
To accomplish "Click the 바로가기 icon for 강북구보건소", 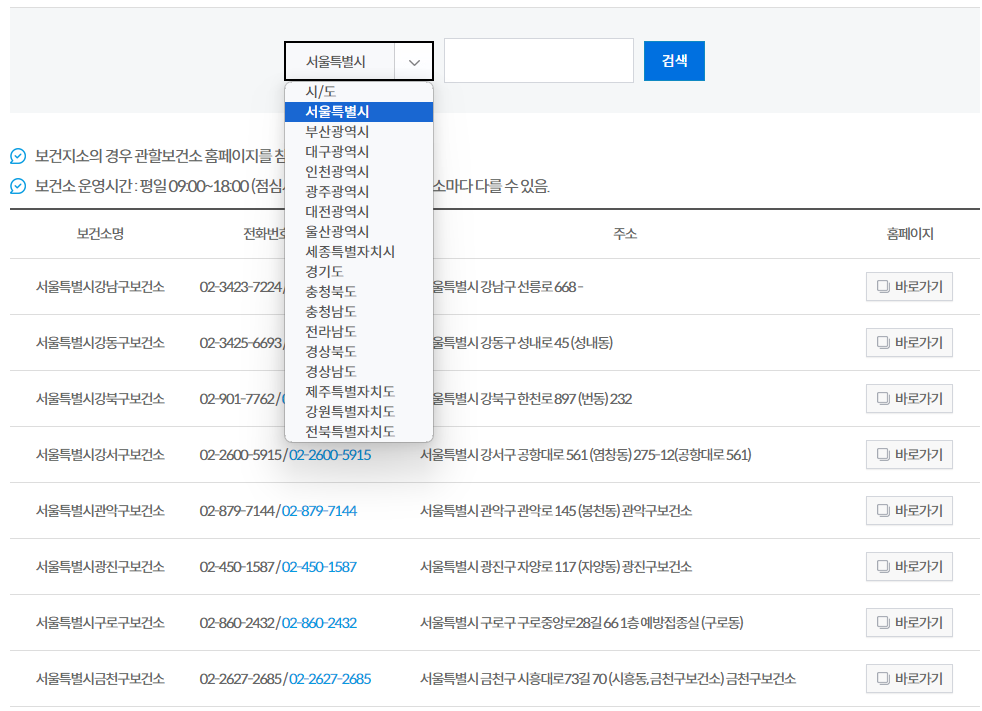I will coord(883,398).
